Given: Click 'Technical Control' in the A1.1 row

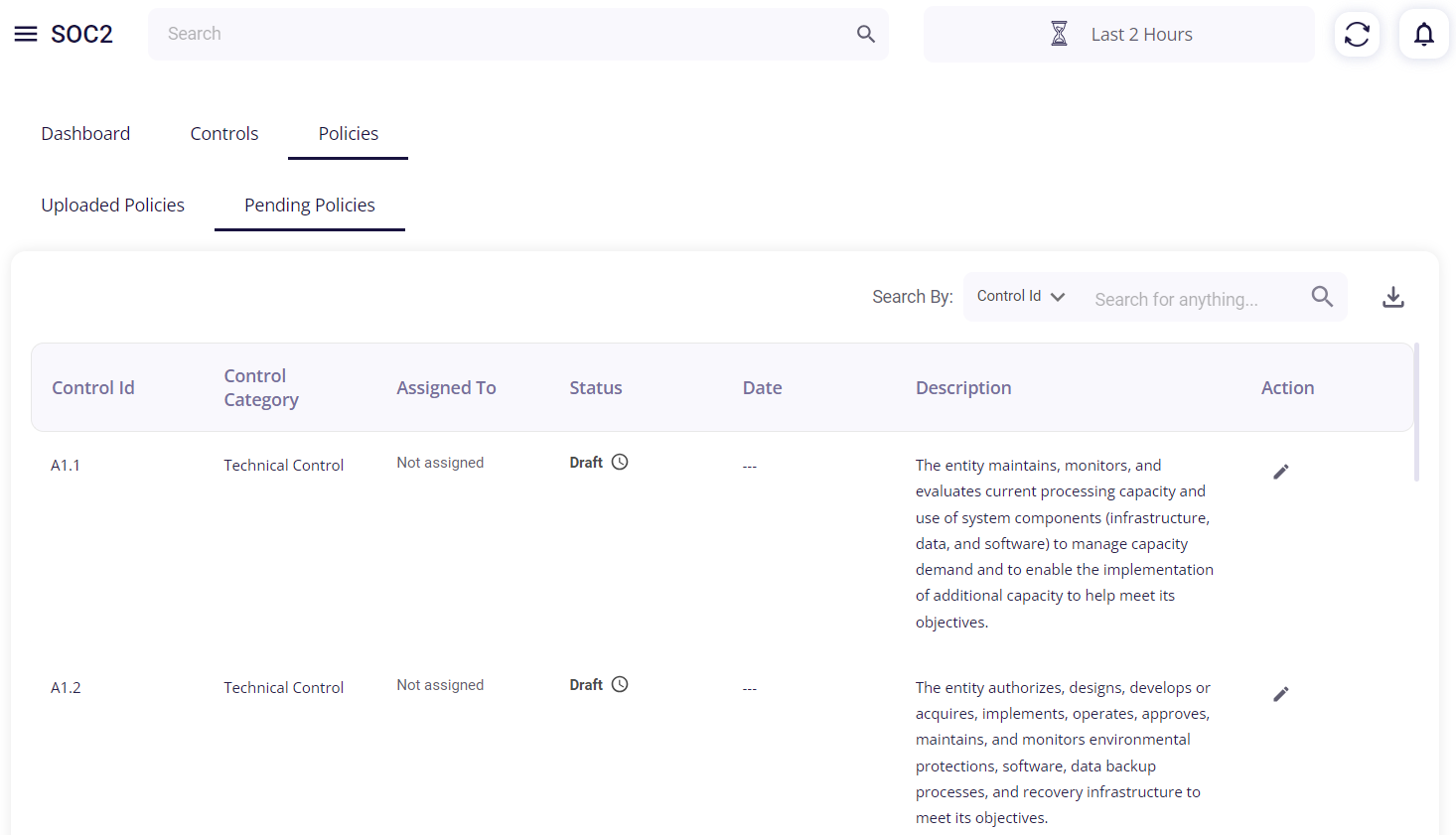Looking at the screenshot, I should click(x=284, y=465).
